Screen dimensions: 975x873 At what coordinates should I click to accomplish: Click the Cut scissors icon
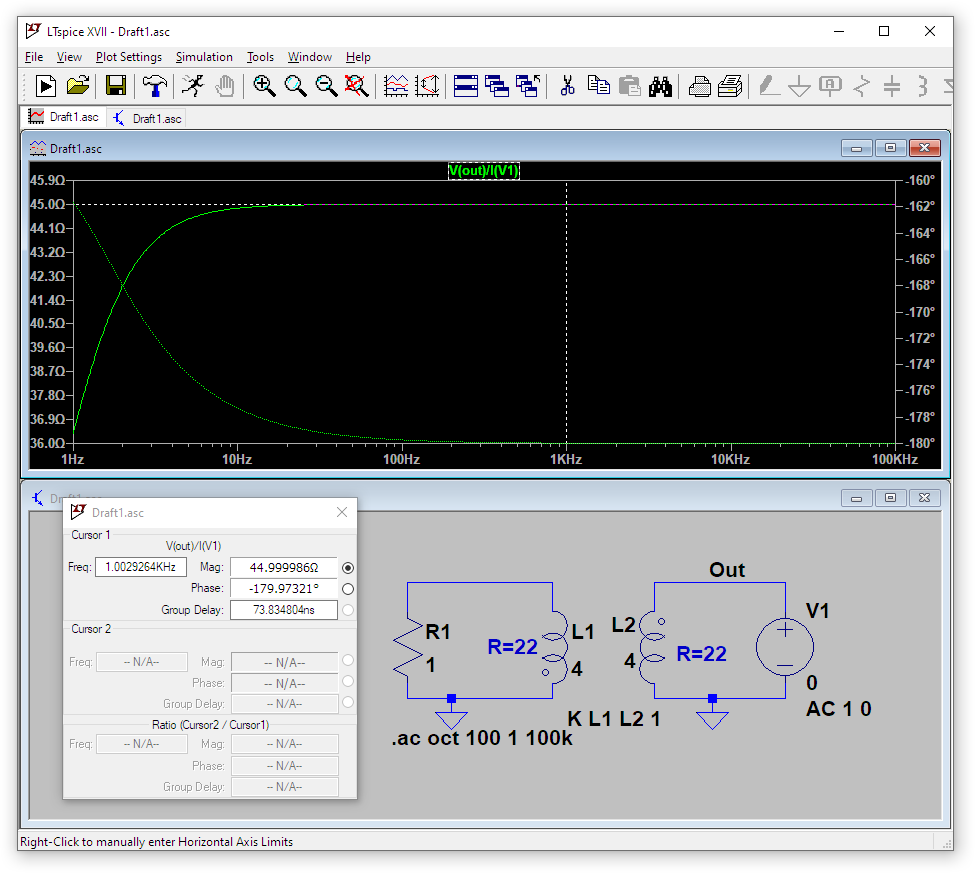(567, 86)
